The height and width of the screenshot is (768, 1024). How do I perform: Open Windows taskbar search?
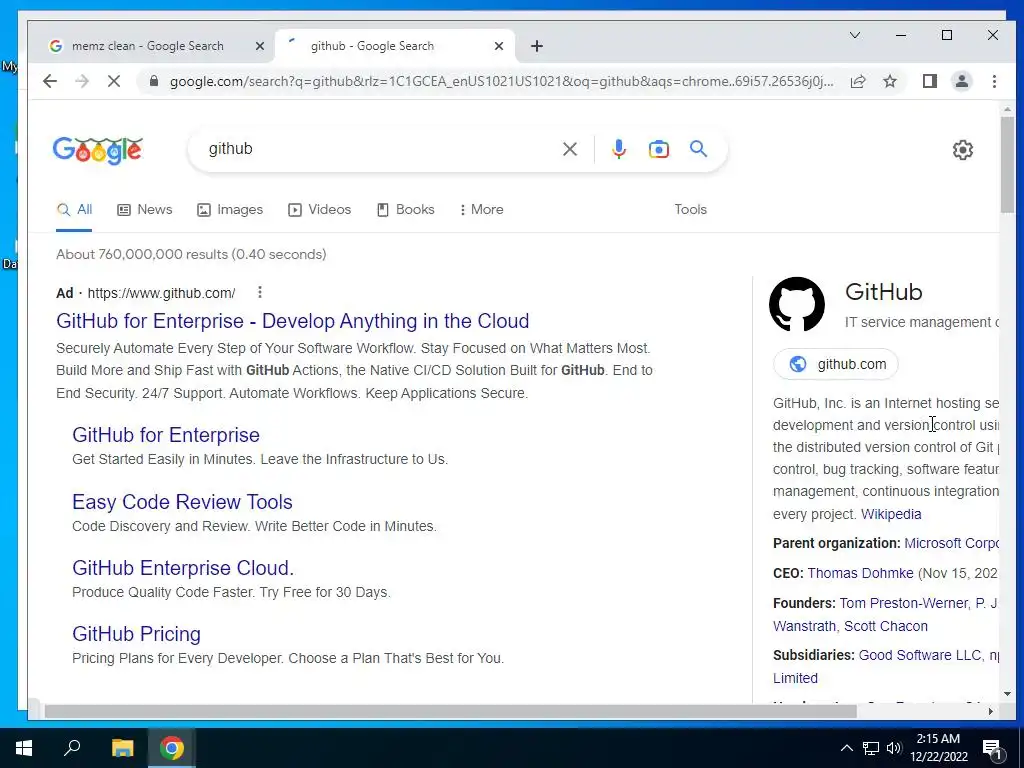tap(72, 748)
